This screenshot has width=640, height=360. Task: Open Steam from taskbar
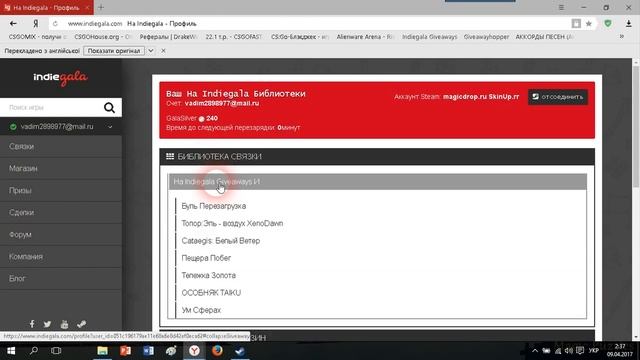point(240,351)
